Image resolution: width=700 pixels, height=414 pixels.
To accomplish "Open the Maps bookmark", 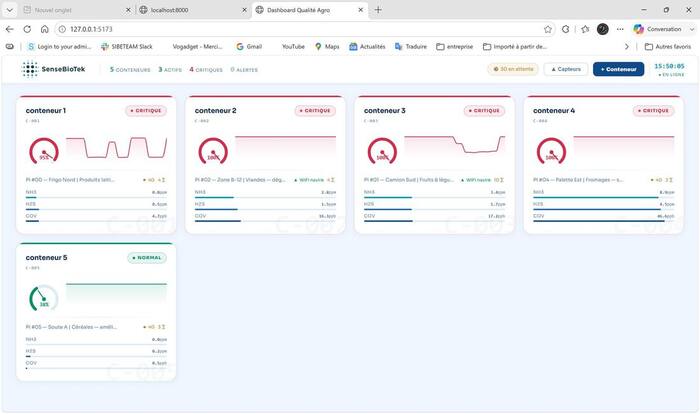I will point(327,46).
